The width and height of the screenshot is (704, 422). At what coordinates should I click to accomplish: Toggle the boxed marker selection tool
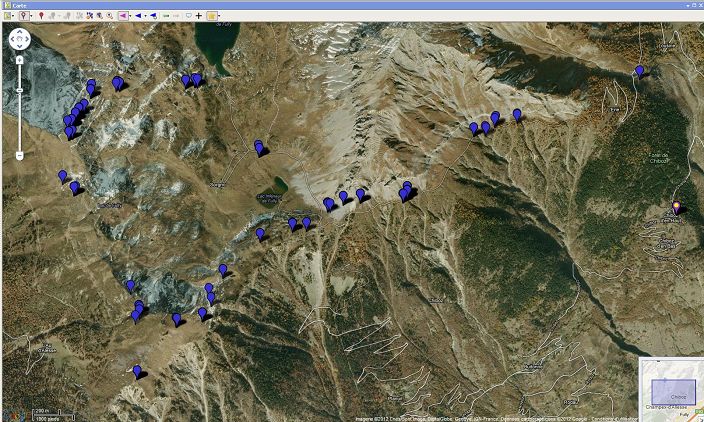click(x=24, y=16)
